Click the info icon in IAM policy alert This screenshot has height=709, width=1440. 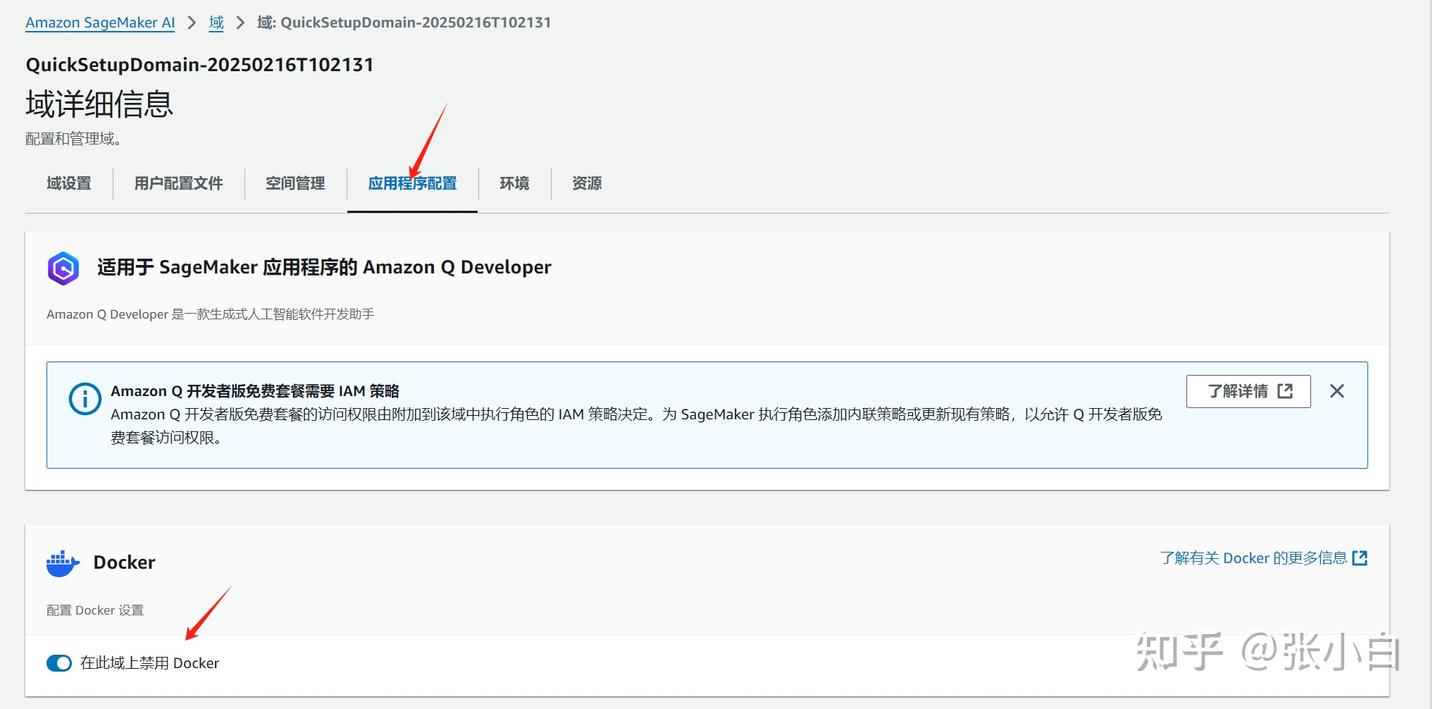click(x=85, y=398)
